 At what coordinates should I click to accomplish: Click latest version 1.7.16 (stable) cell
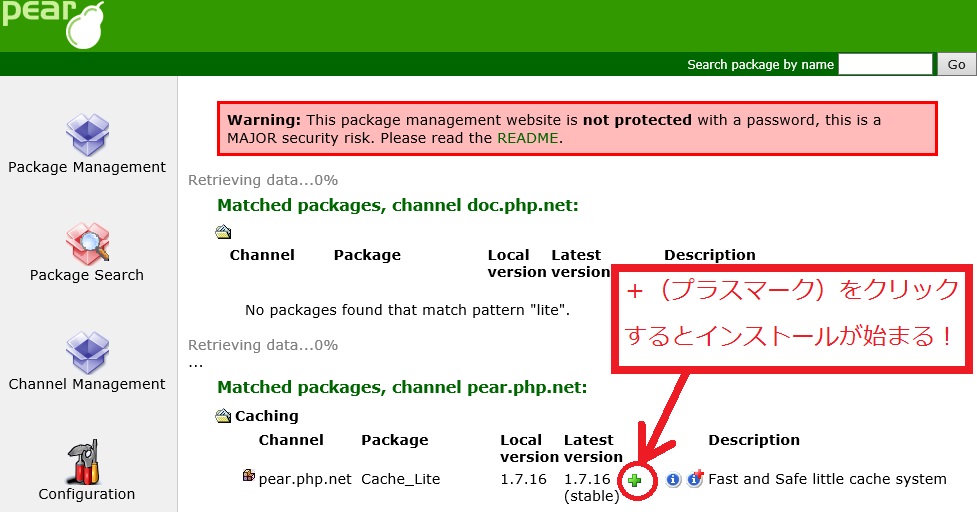(x=591, y=488)
